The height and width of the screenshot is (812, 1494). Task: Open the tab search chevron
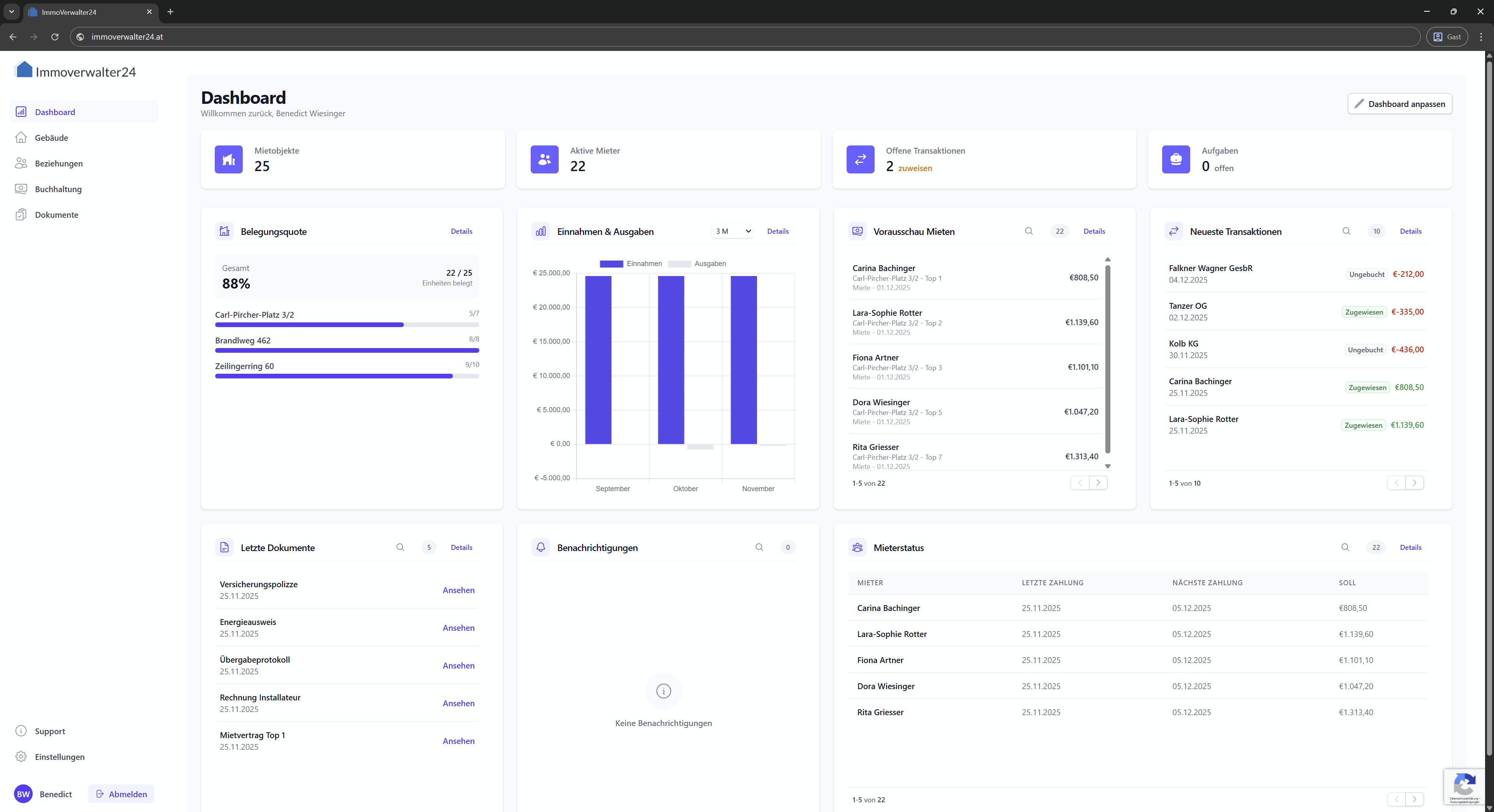point(11,12)
